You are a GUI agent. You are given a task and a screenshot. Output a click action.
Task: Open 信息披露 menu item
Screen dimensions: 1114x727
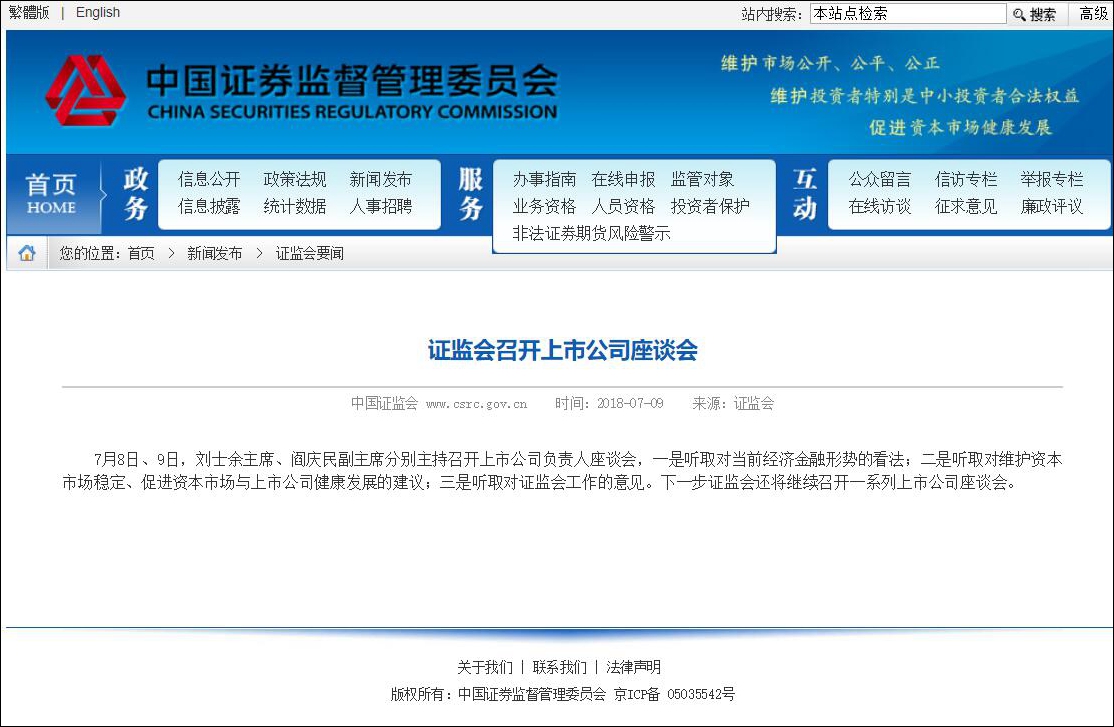click(209, 206)
